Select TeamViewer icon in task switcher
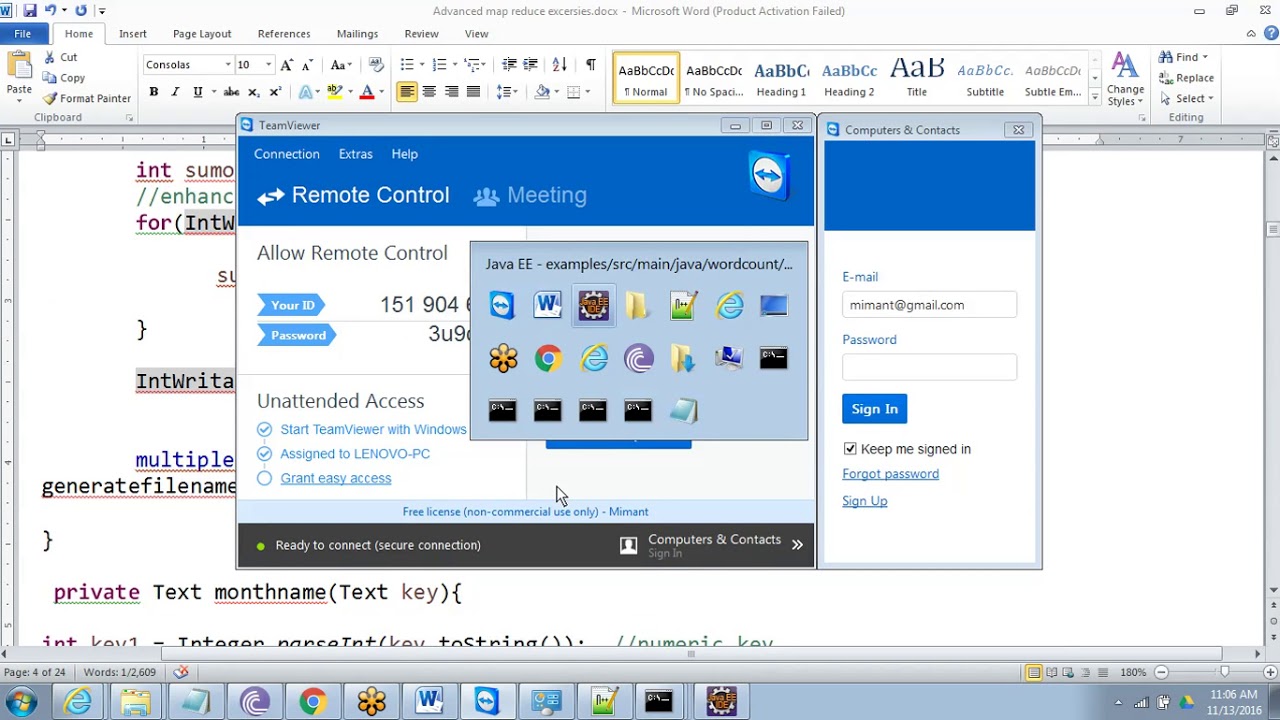The width and height of the screenshot is (1280, 720). tap(502, 305)
